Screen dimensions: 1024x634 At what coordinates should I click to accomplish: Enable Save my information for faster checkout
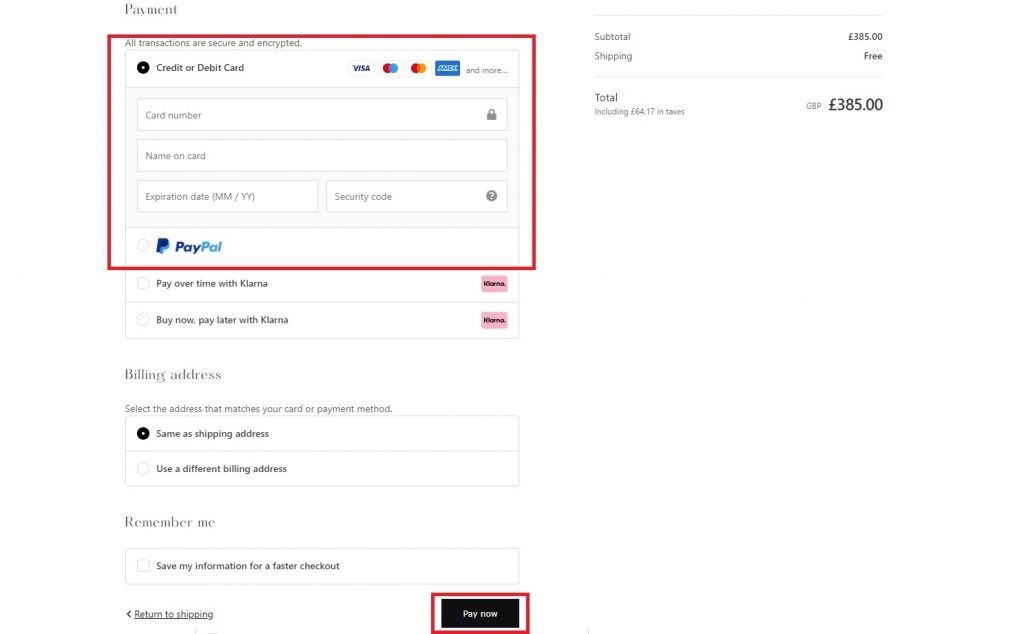(x=143, y=566)
